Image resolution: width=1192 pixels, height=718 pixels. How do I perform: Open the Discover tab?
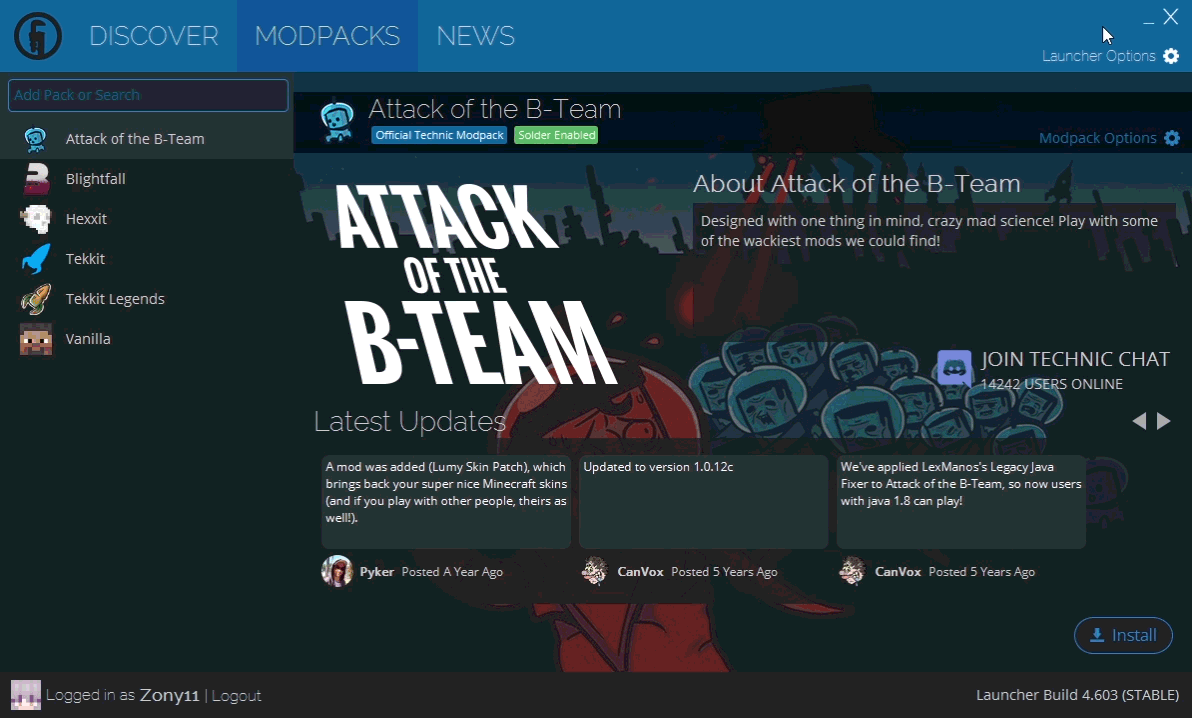point(154,36)
